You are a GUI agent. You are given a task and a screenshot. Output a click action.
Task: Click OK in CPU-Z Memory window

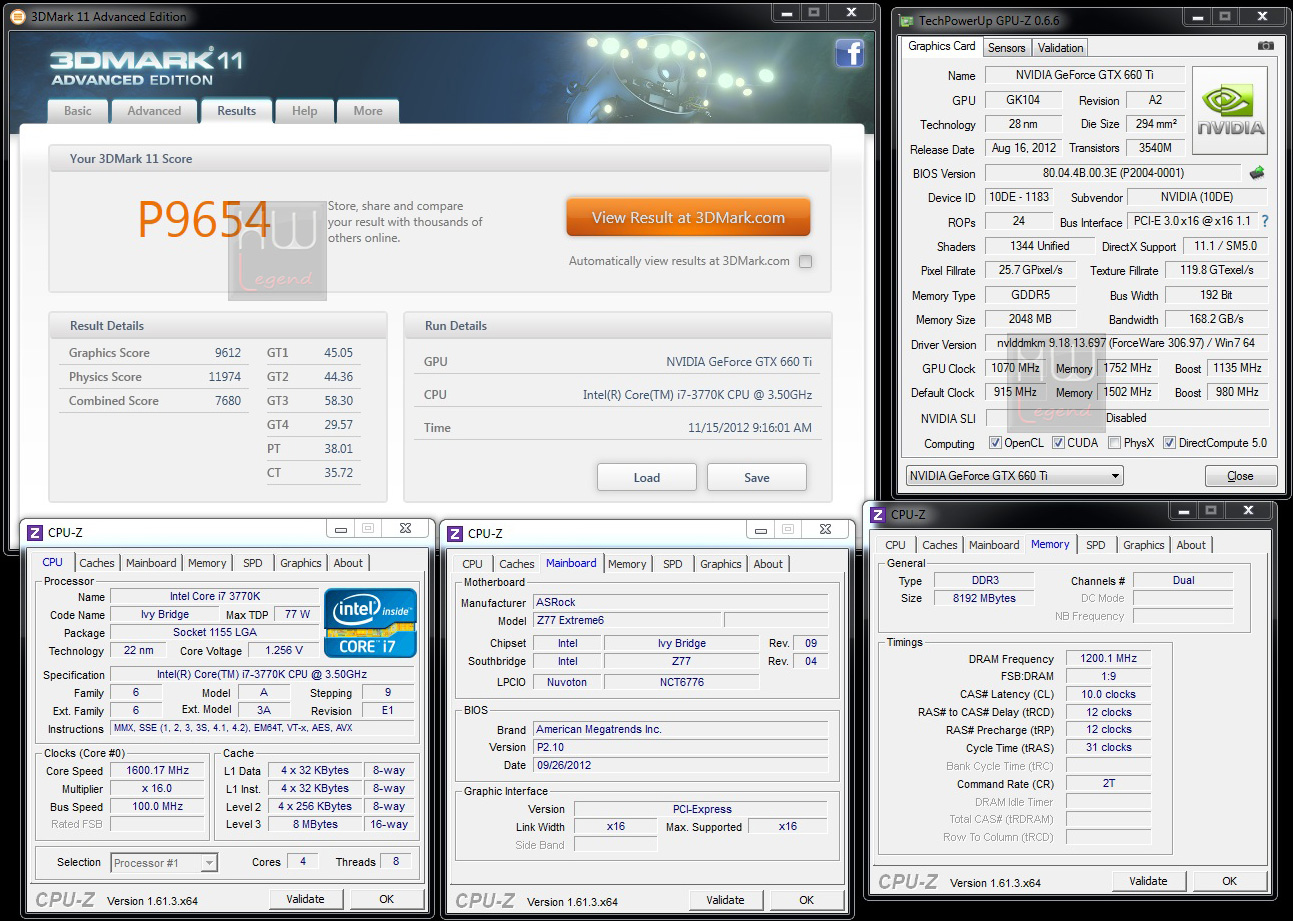pos(1229,881)
